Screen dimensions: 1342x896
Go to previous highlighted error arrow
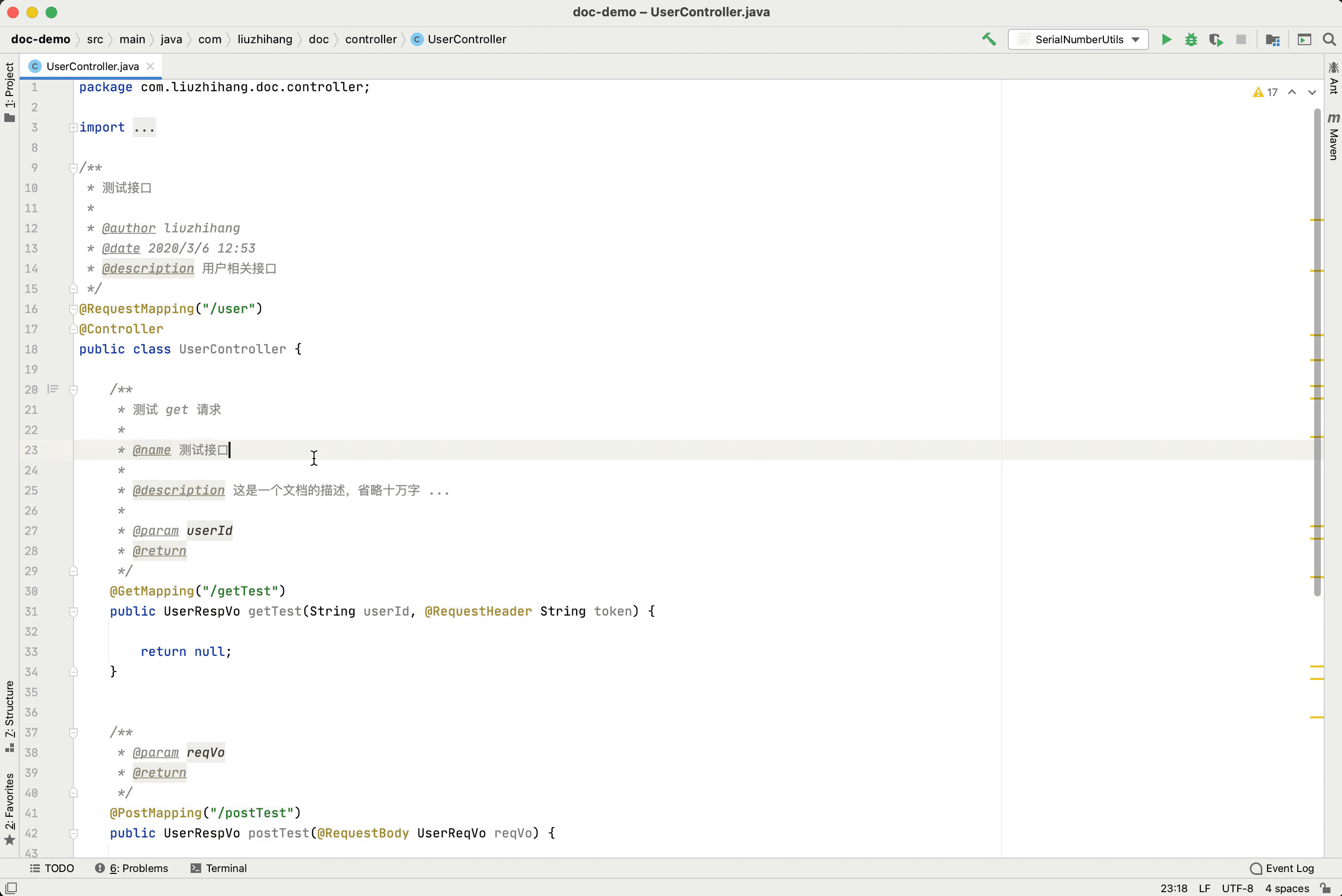pos(1292,92)
